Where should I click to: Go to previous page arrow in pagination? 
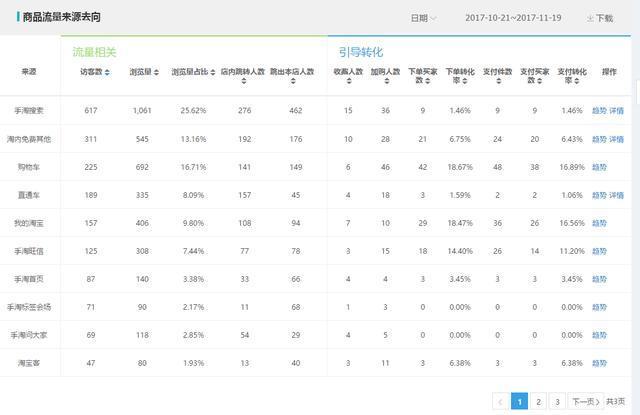point(500,402)
